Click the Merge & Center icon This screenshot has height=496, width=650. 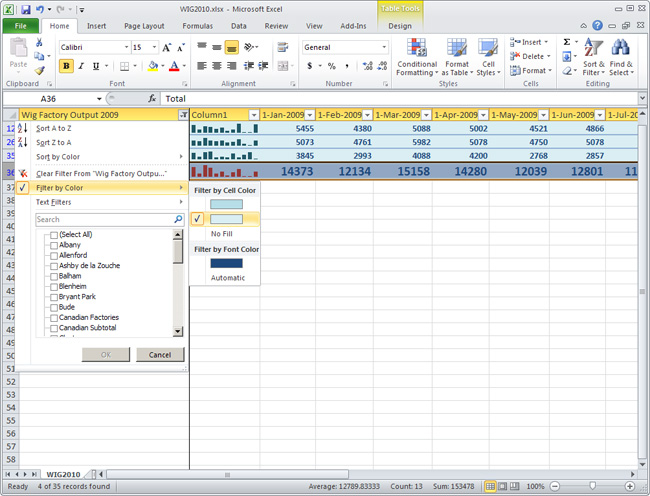[283, 66]
